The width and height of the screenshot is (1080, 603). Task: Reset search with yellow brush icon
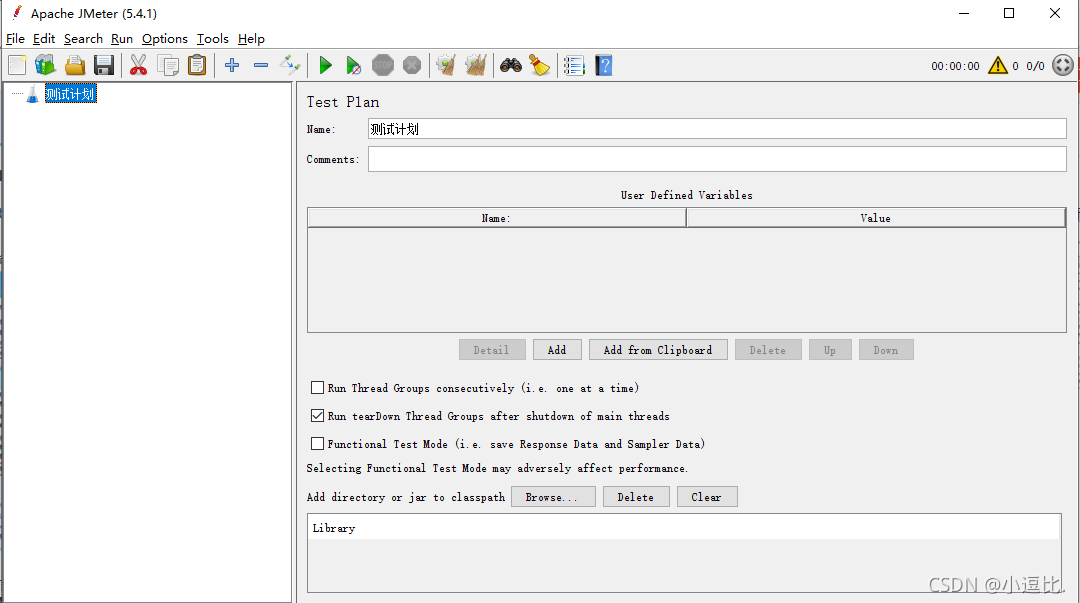[x=539, y=65]
